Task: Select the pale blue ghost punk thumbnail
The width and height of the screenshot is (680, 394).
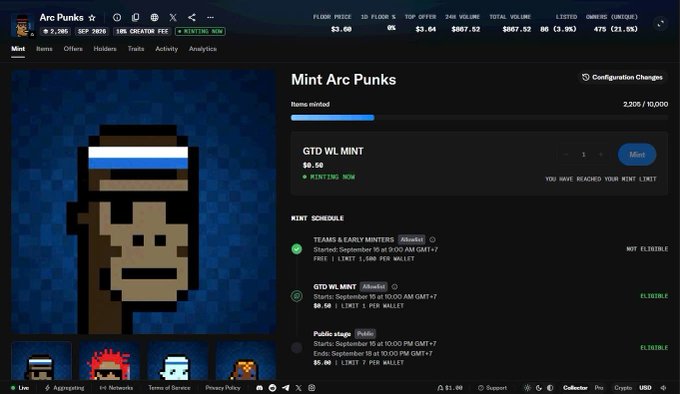Action: (x=177, y=361)
